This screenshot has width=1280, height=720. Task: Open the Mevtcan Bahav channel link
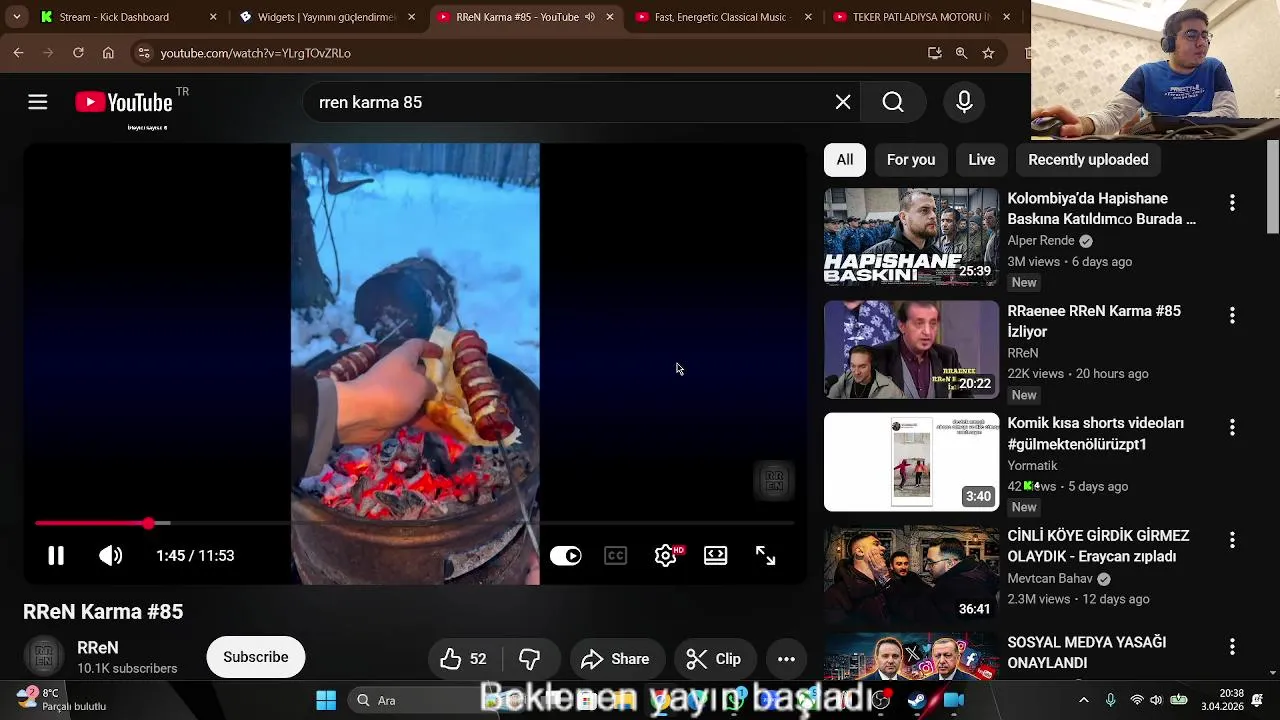coord(1050,579)
